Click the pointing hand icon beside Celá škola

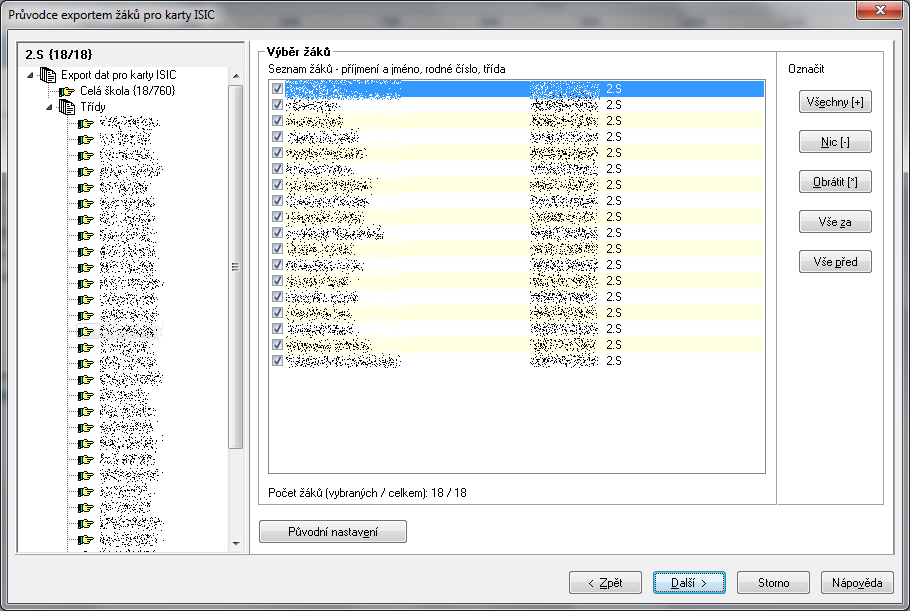pyautogui.click(x=67, y=91)
